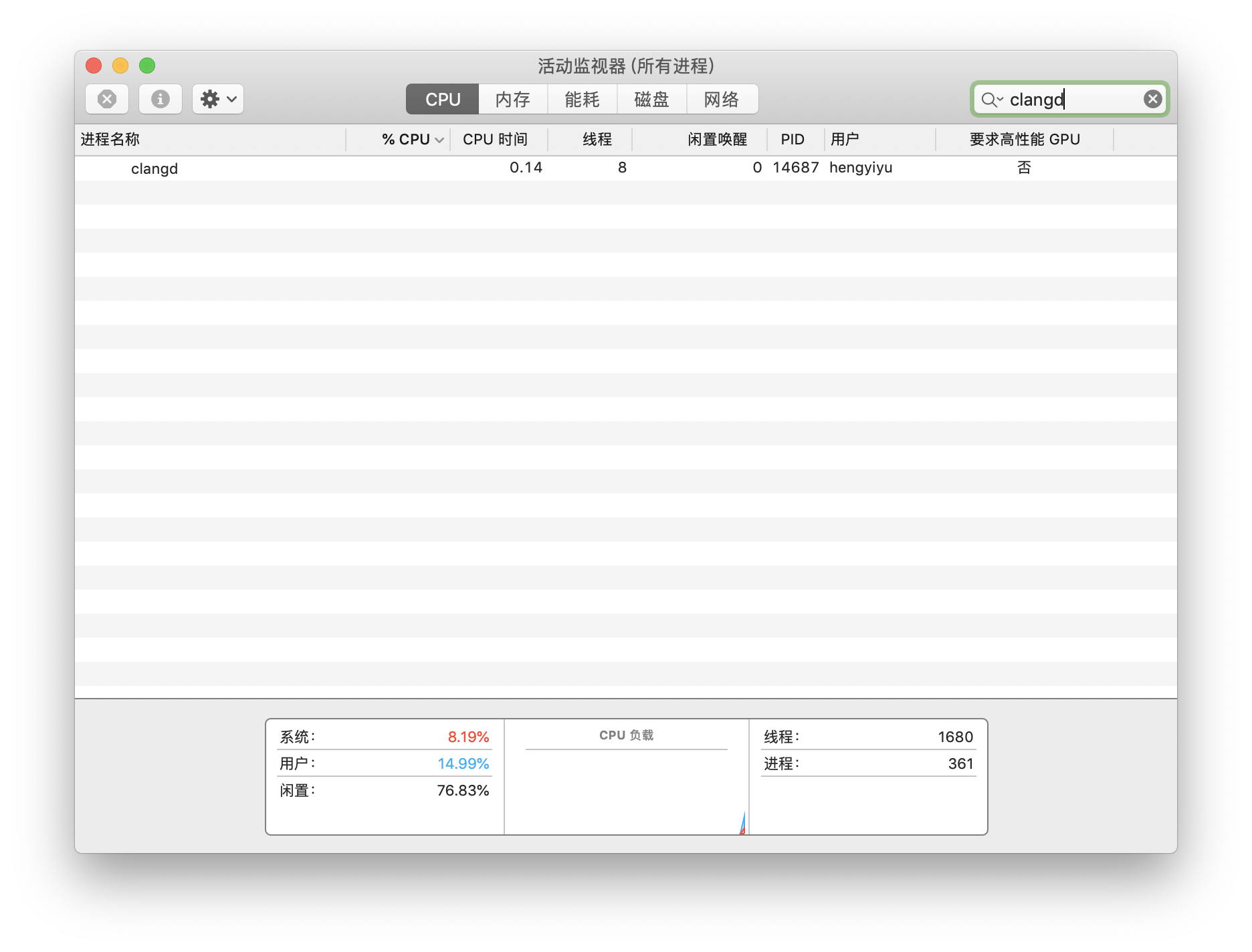Click the search field containing clangd
The image size is (1252, 952).
(1070, 99)
